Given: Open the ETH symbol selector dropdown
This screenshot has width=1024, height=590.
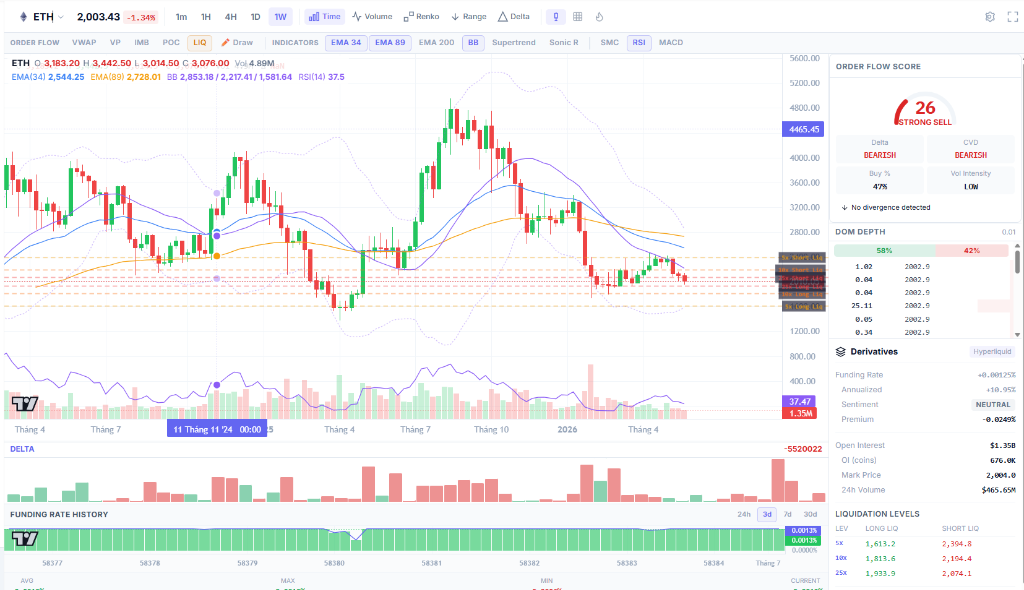Looking at the screenshot, I should [x=42, y=17].
